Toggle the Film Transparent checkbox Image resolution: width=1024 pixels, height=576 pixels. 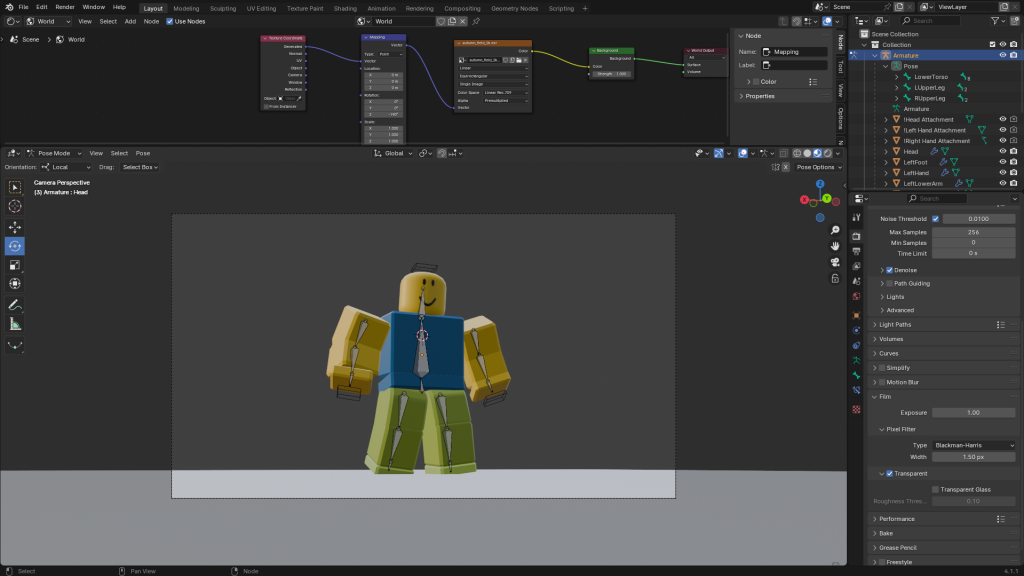[x=889, y=473]
